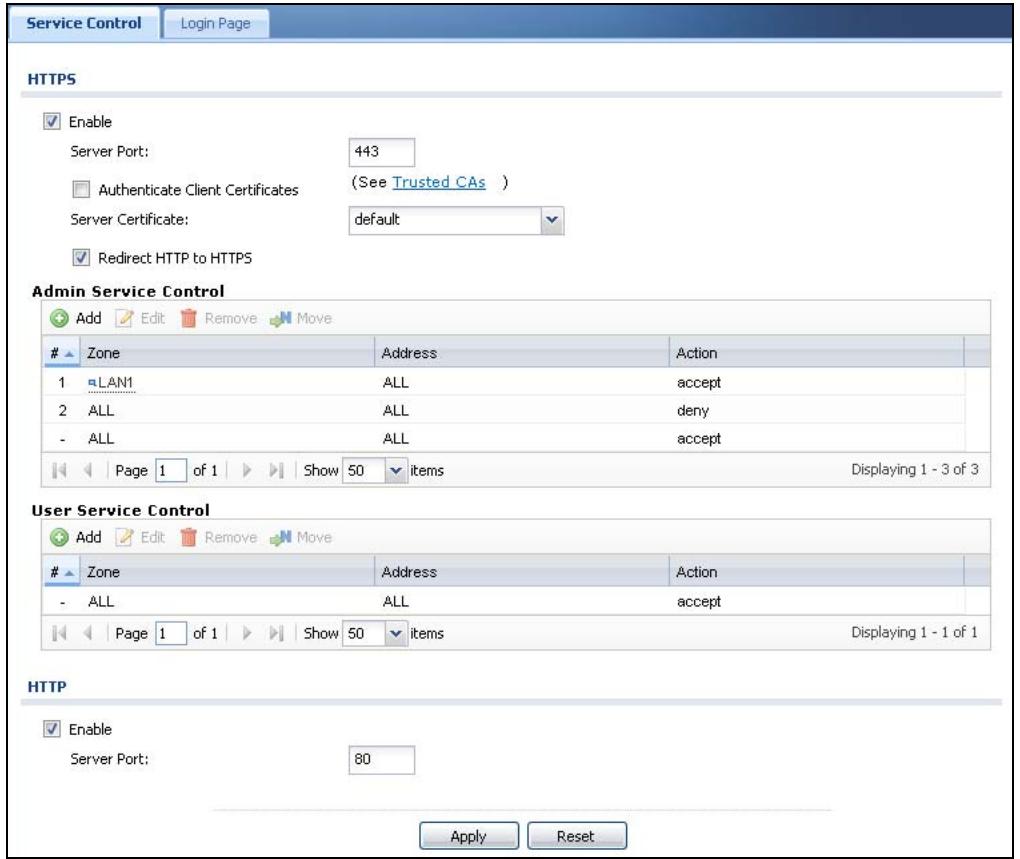Select the User Service Control accept cell
Viewport: 1020px width, 859px height.
tap(699, 602)
